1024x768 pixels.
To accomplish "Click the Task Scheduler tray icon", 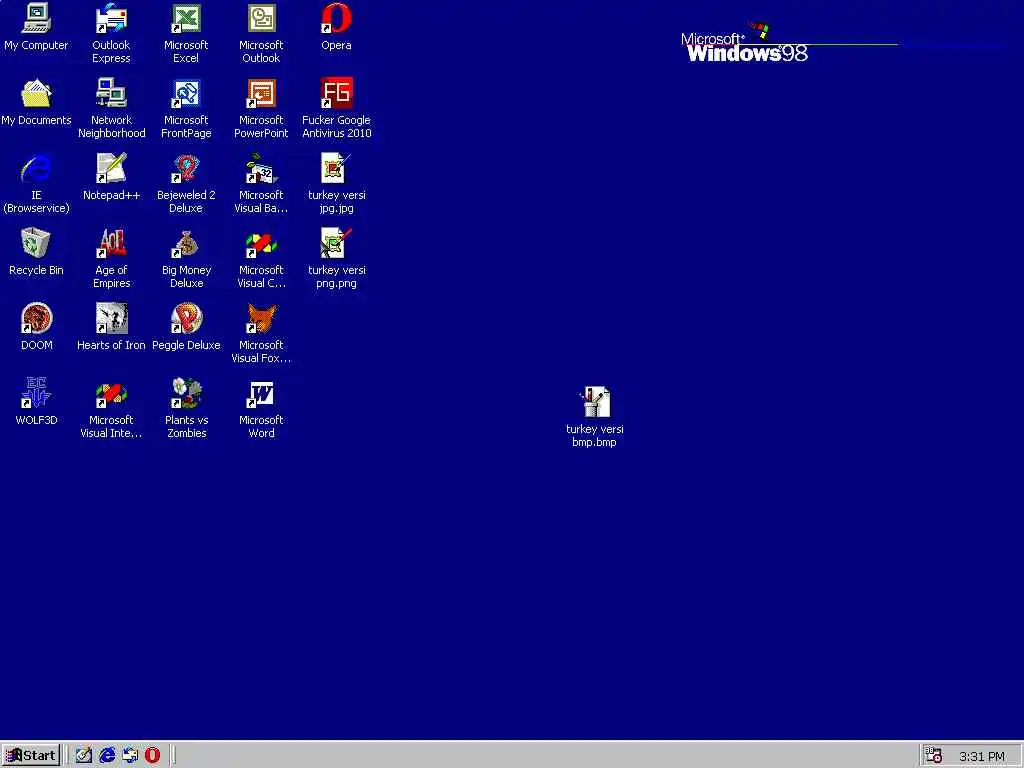I will pyautogui.click(x=934, y=756).
